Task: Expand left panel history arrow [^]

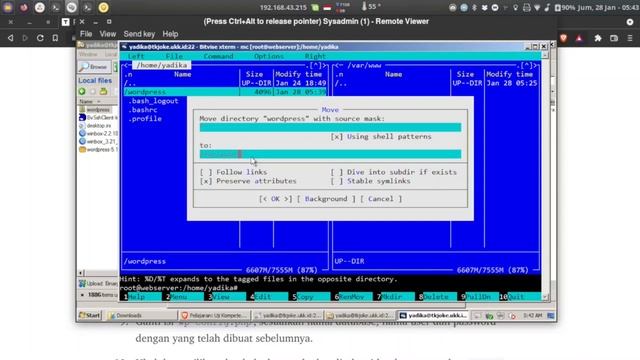Action: [316, 65]
